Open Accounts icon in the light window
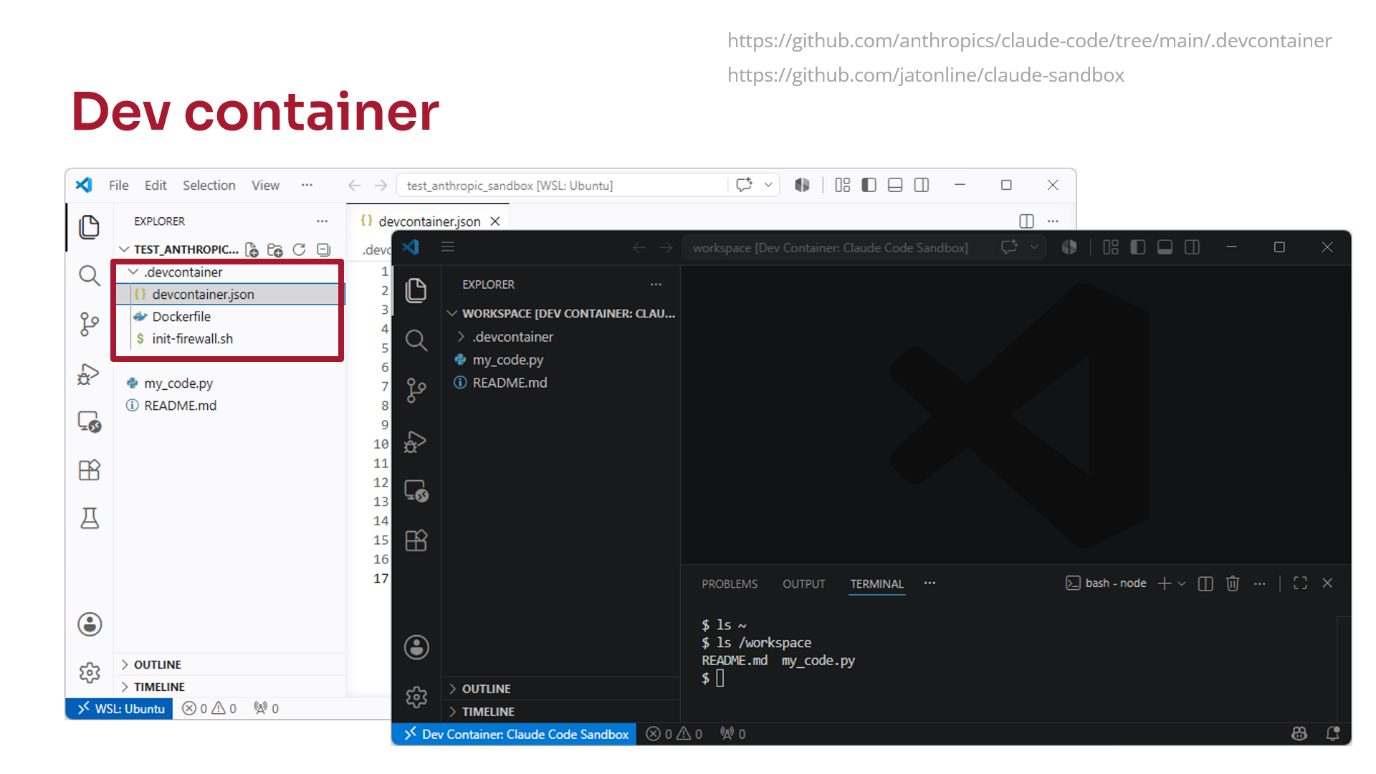This screenshot has height=774, width=1376. (89, 625)
